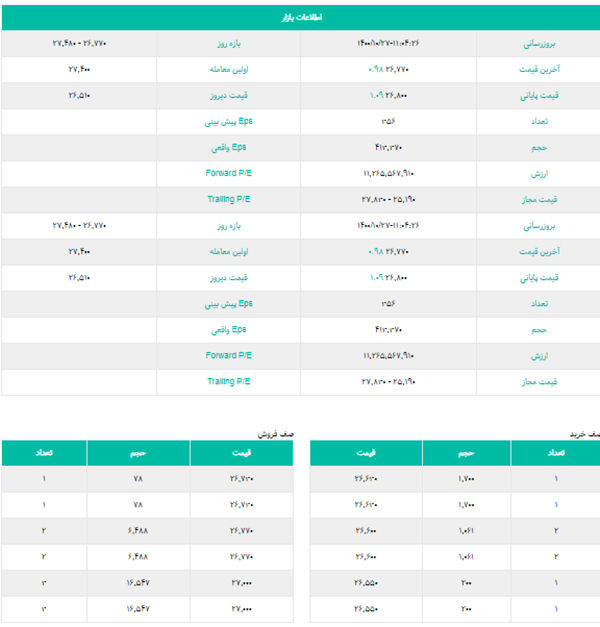The height and width of the screenshot is (627, 600).
Task: Click the صف فروش table title
Action: point(276,434)
